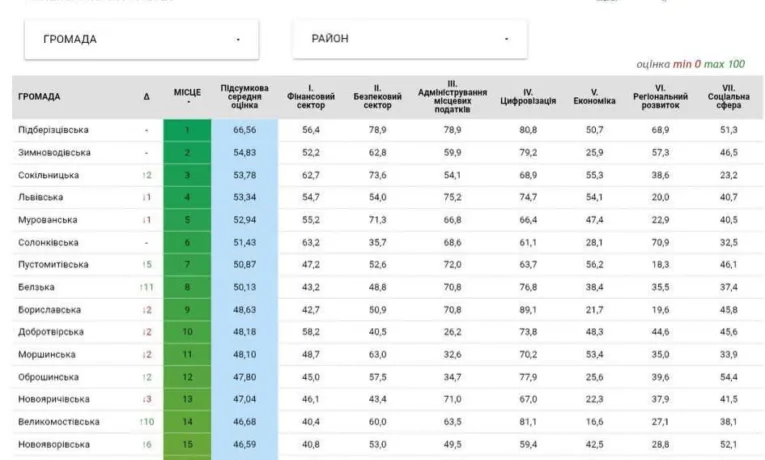Click the II. Безпековий сектор header
This screenshot has height=460, width=765.
click(378, 96)
